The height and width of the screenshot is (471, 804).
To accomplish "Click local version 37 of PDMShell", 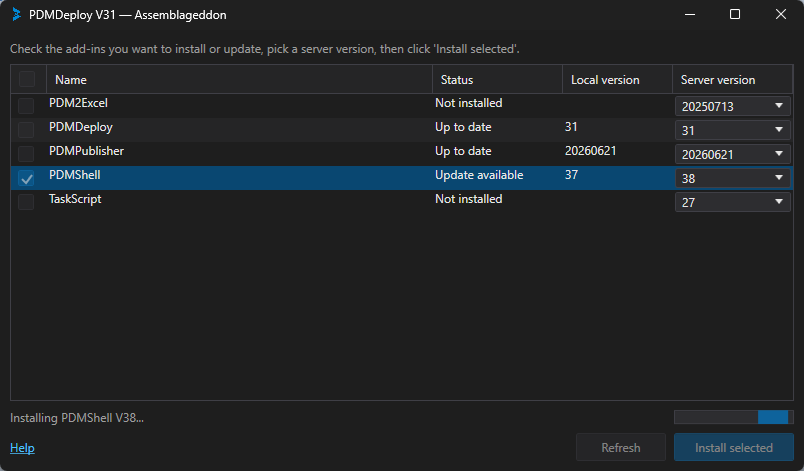I will [x=572, y=175].
